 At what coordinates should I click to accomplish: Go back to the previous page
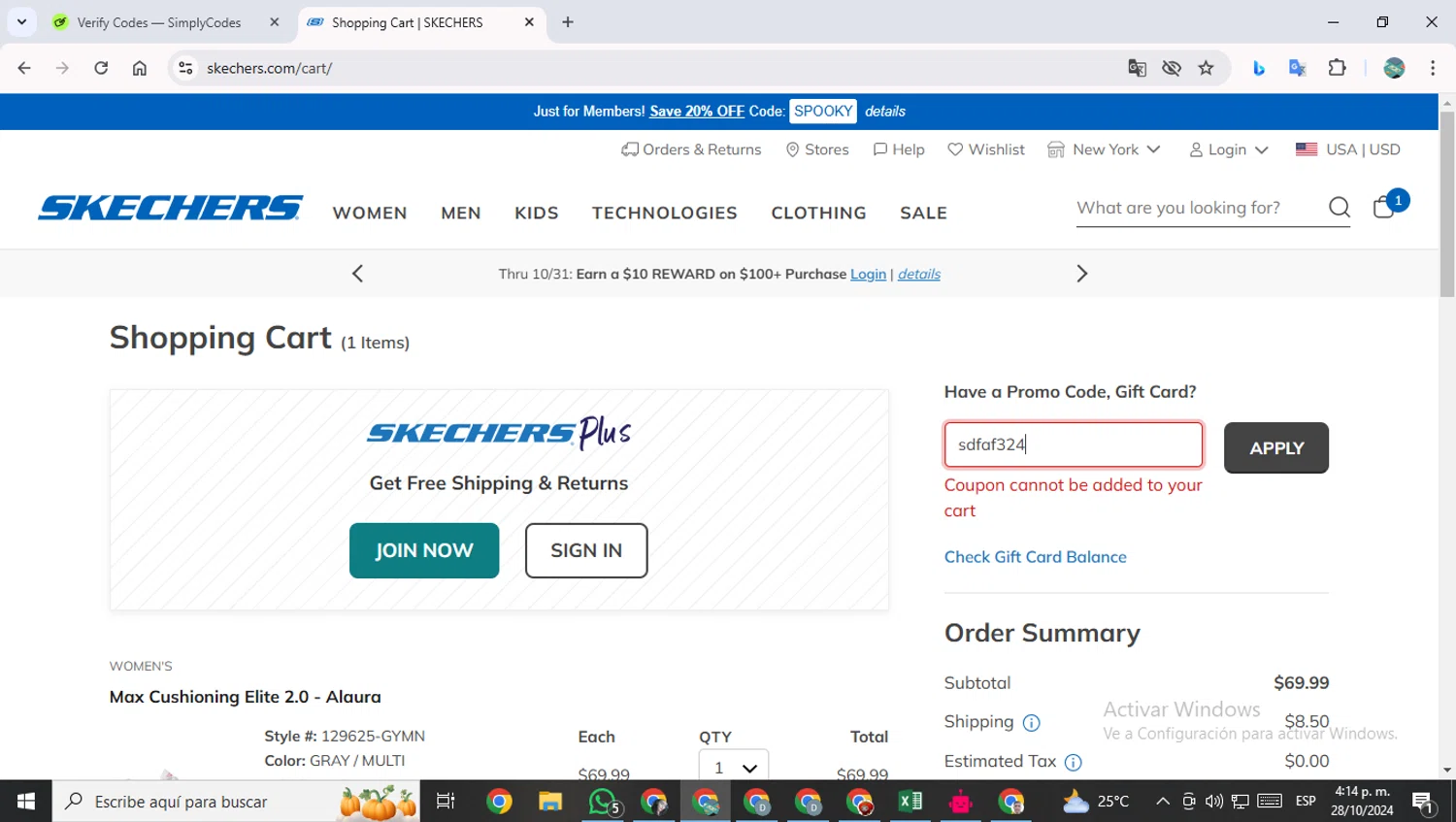click(x=24, y=68)
